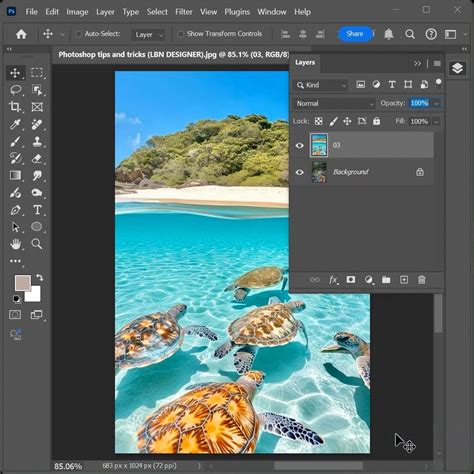Screen dimensions: 474x474
Task: Click the white background color swatch
Action: (x=35, y=296)
